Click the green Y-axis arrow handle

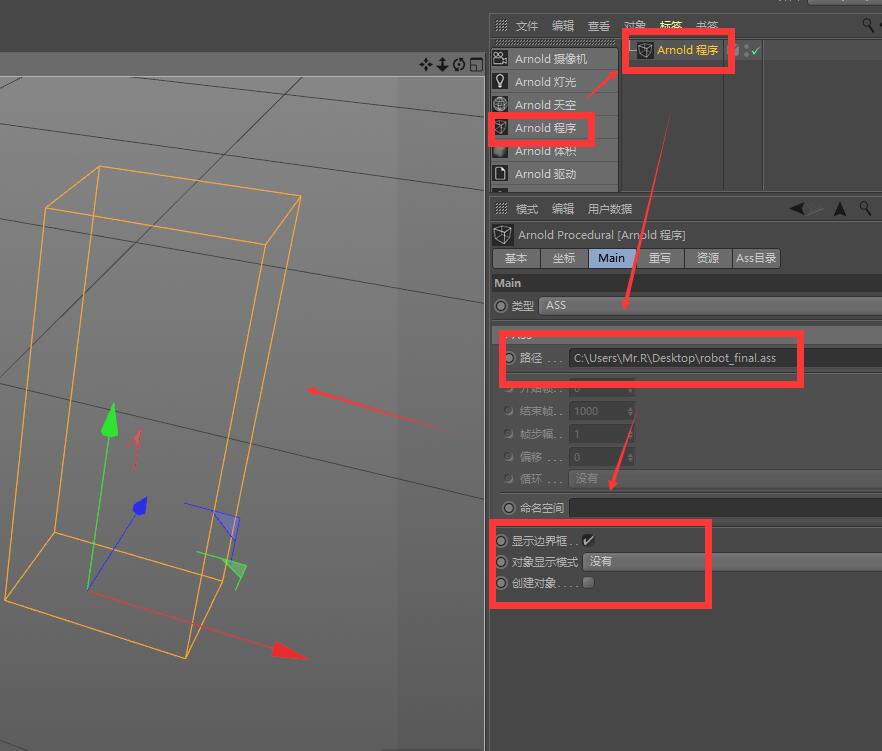click(110, 421)
